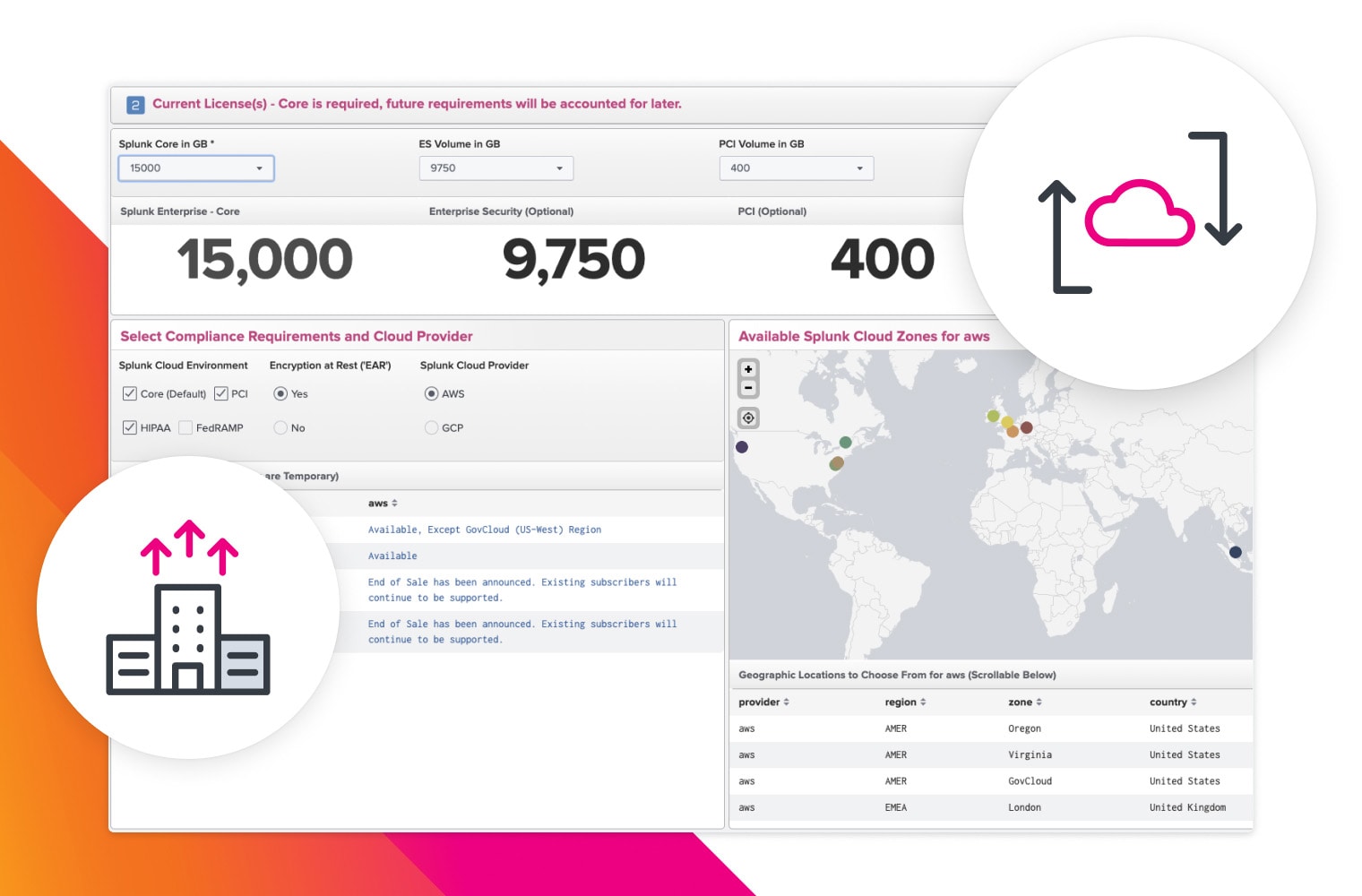Select Yes for Encryption at Rest
Viewport: 1362px width, 896px height.
coord(280,393)
